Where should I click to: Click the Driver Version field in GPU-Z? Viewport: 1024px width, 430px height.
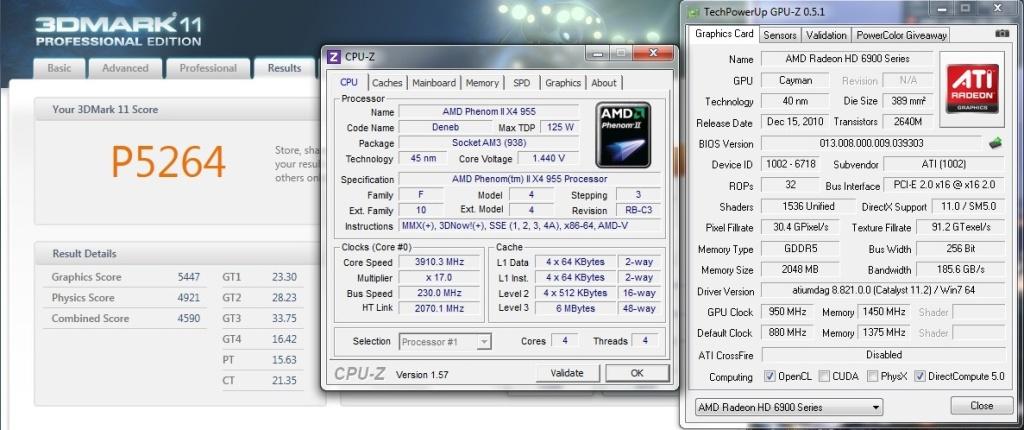(x=883, y=290)
